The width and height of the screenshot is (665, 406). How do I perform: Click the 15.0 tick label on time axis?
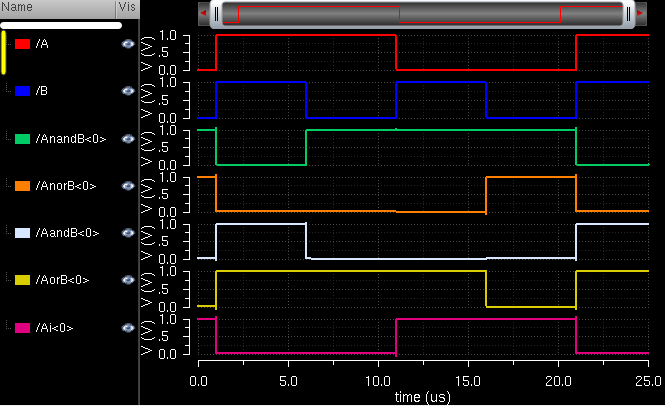tap(468, 381)
